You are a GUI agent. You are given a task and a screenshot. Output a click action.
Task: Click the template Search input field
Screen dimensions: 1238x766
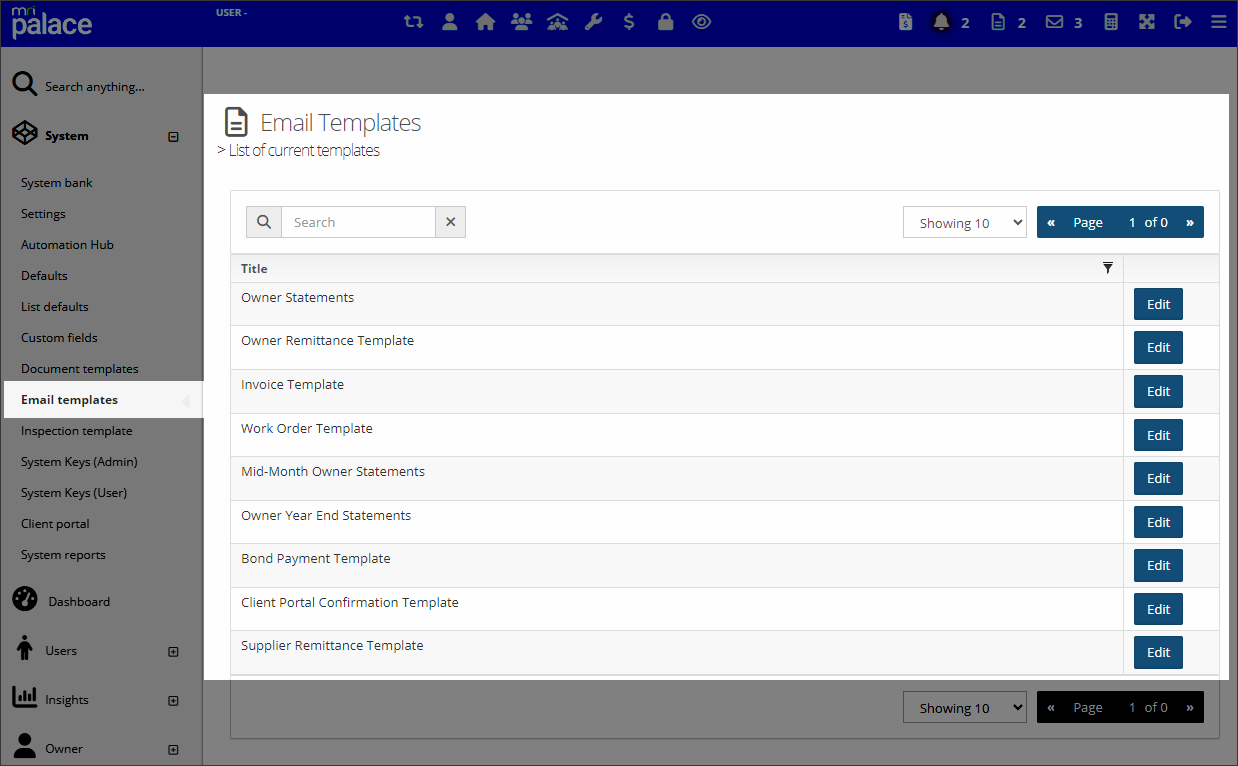click(x=358, y=222)
